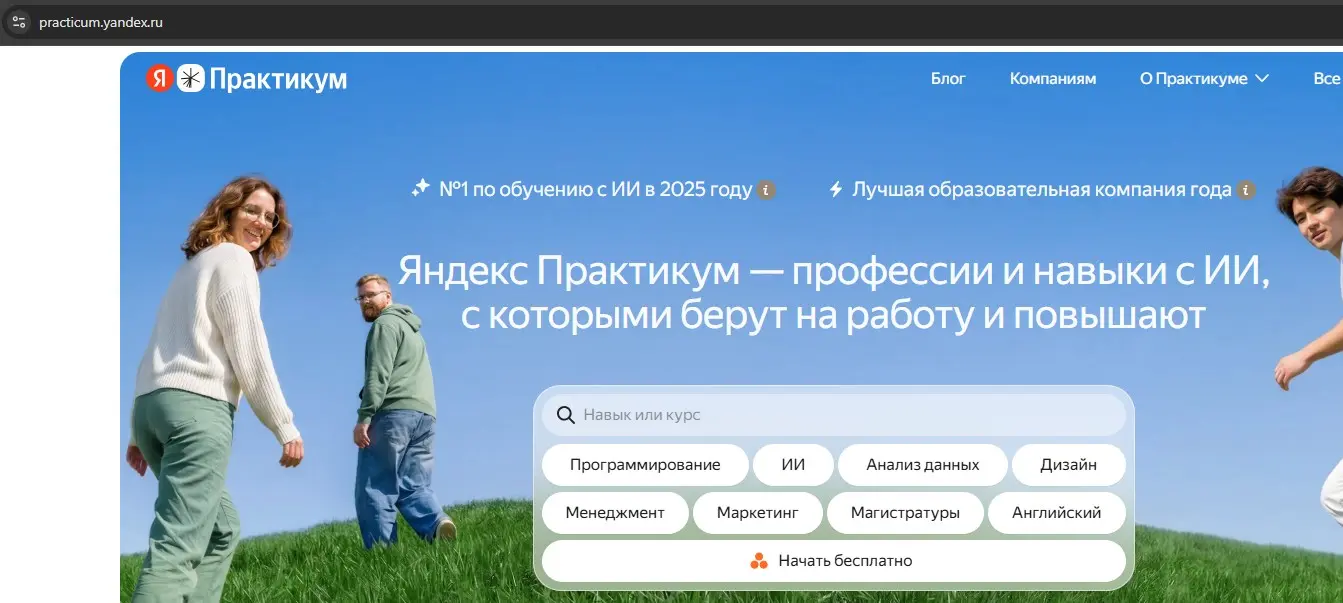Image resolution: width=1343 pixels, height=603 pixels.
Task: Click the info icon after 'компания года'
Action: (1246, 190)
